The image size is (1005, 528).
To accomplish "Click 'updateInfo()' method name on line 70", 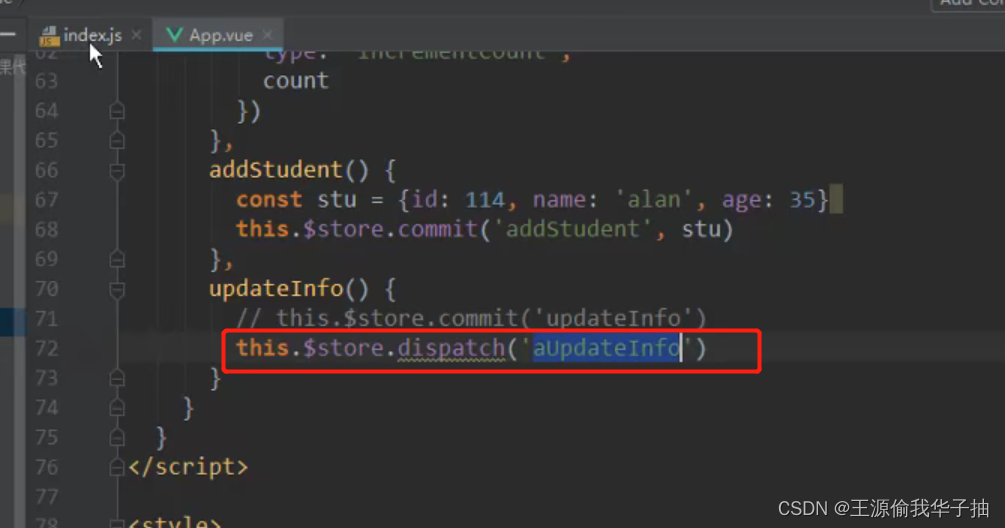I will [289, 289].
